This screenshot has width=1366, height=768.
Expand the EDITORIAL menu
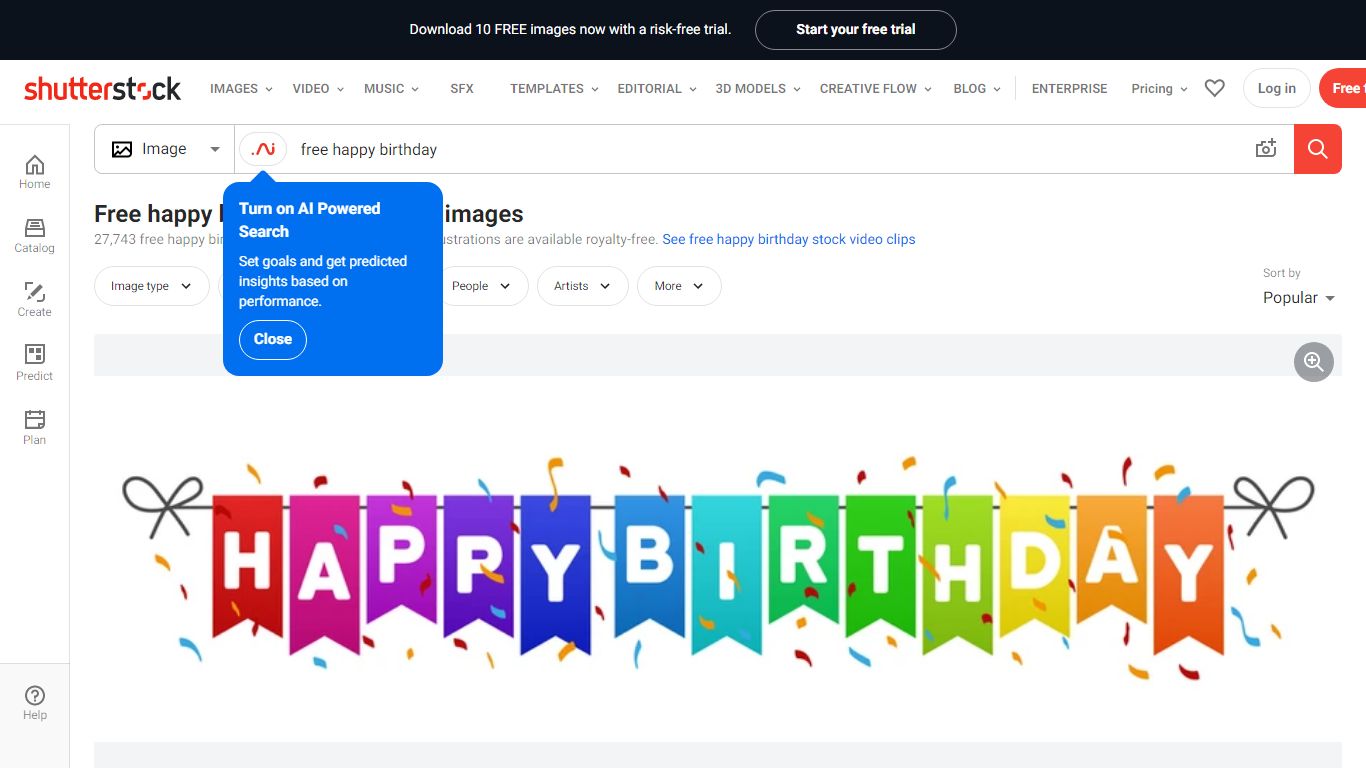click(657, 88)
